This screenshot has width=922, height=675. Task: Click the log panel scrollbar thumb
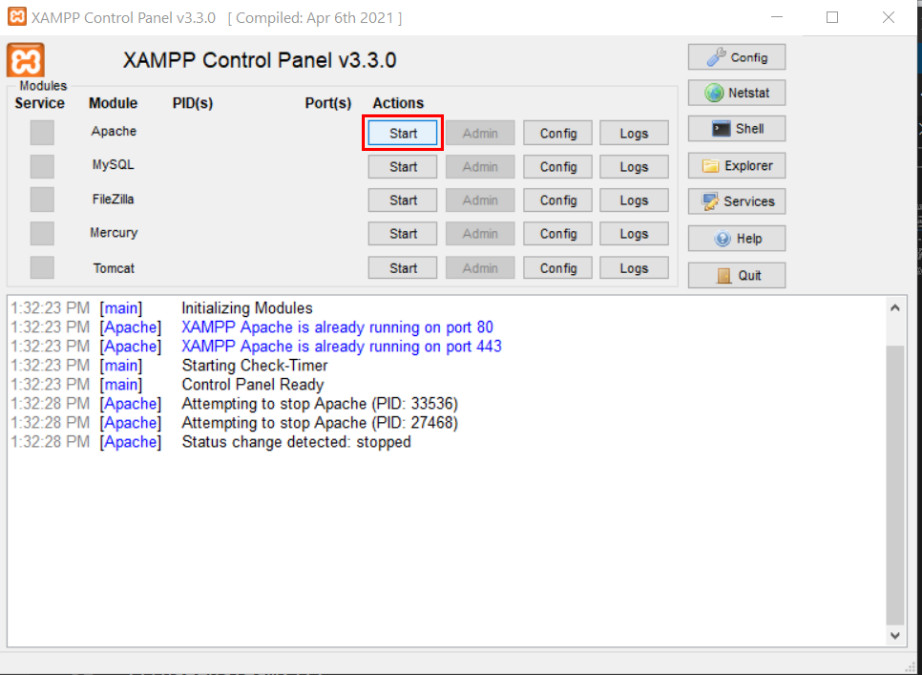(x=895, y=486)
